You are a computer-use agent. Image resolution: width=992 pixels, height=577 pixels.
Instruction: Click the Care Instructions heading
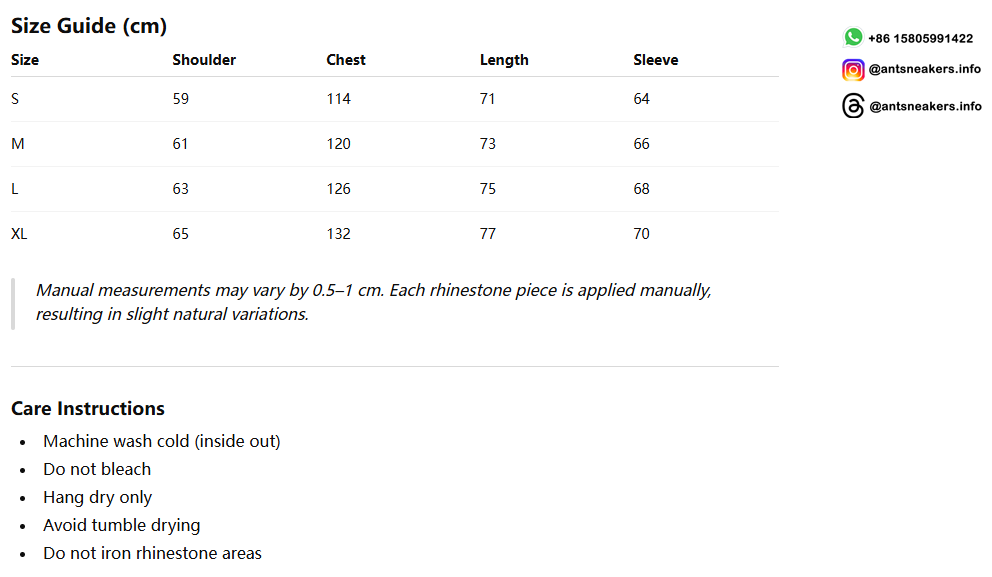(88, 409)
